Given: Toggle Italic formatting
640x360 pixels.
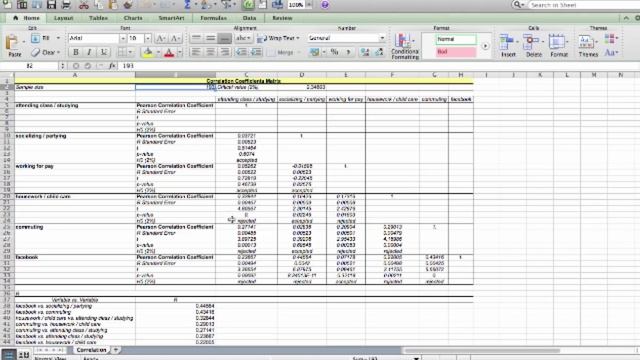Looking at the screenshot, I should [89, 52].
